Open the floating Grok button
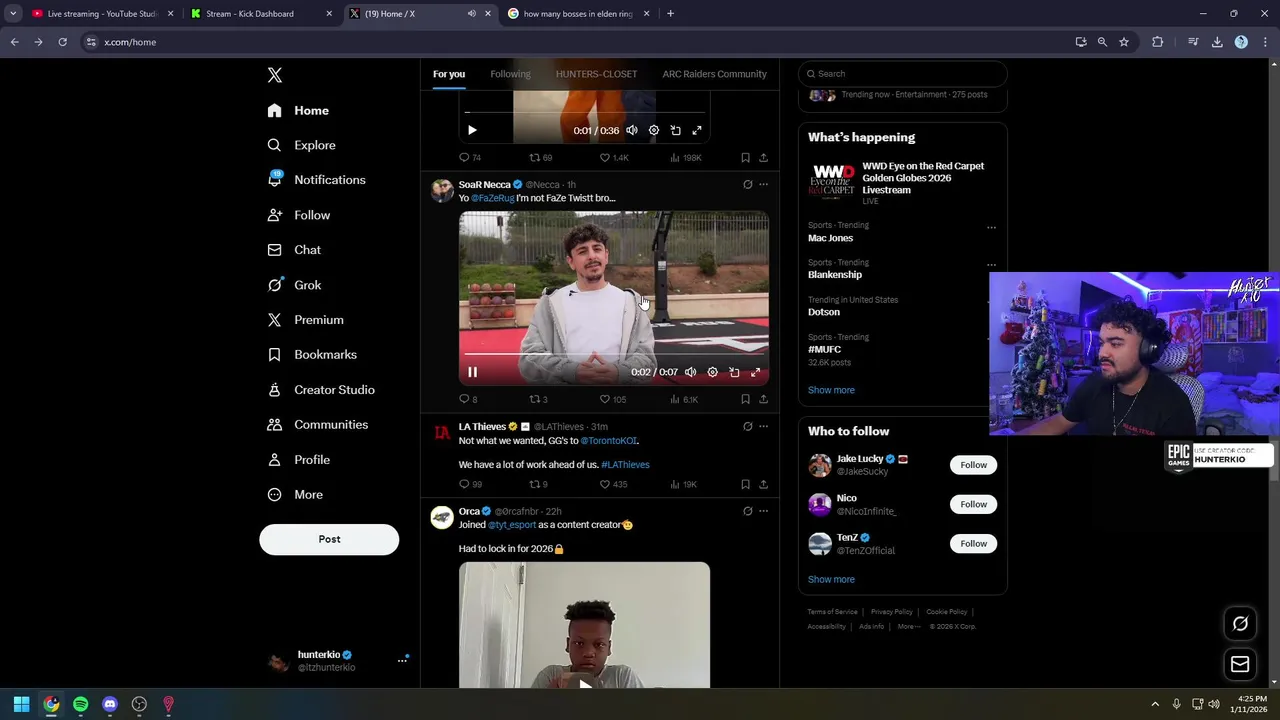This screenshot has height=720, width=1280. point(1240,624)
